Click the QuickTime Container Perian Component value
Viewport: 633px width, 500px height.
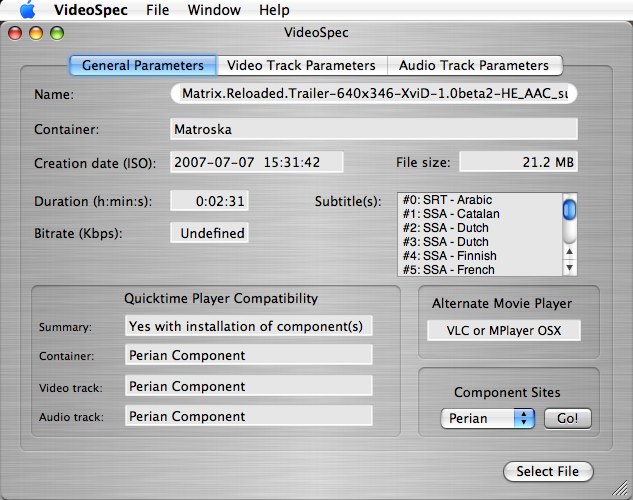tap(249, 355)
